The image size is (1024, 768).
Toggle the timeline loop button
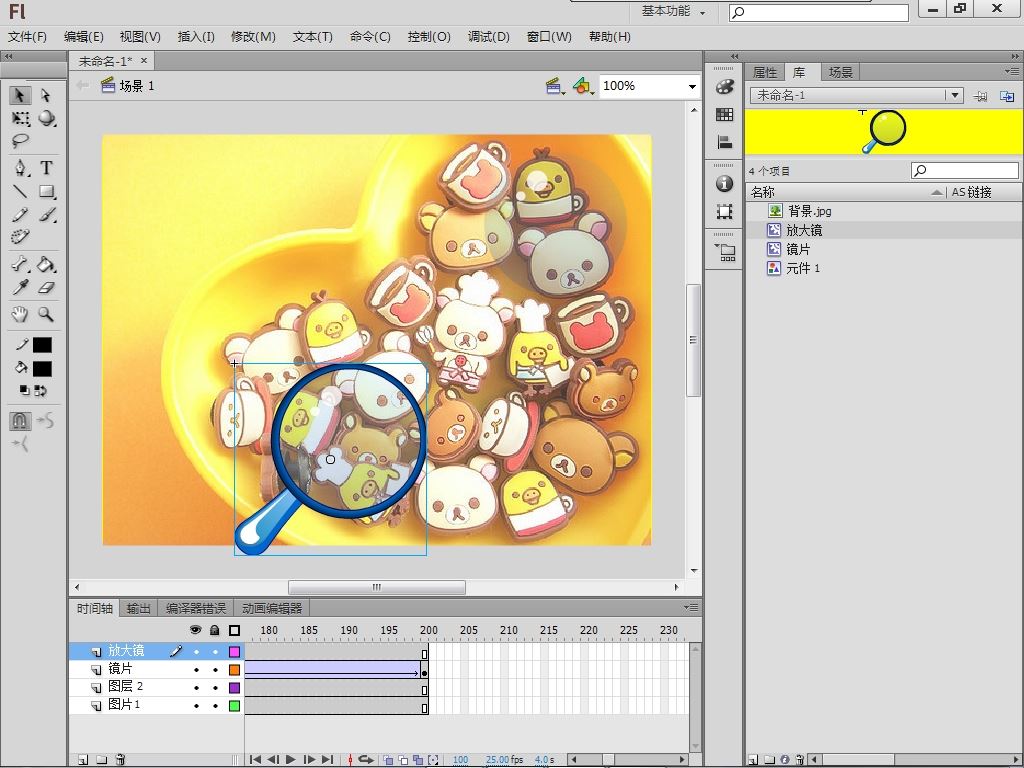pyautogui.click(x=366, y=760)
